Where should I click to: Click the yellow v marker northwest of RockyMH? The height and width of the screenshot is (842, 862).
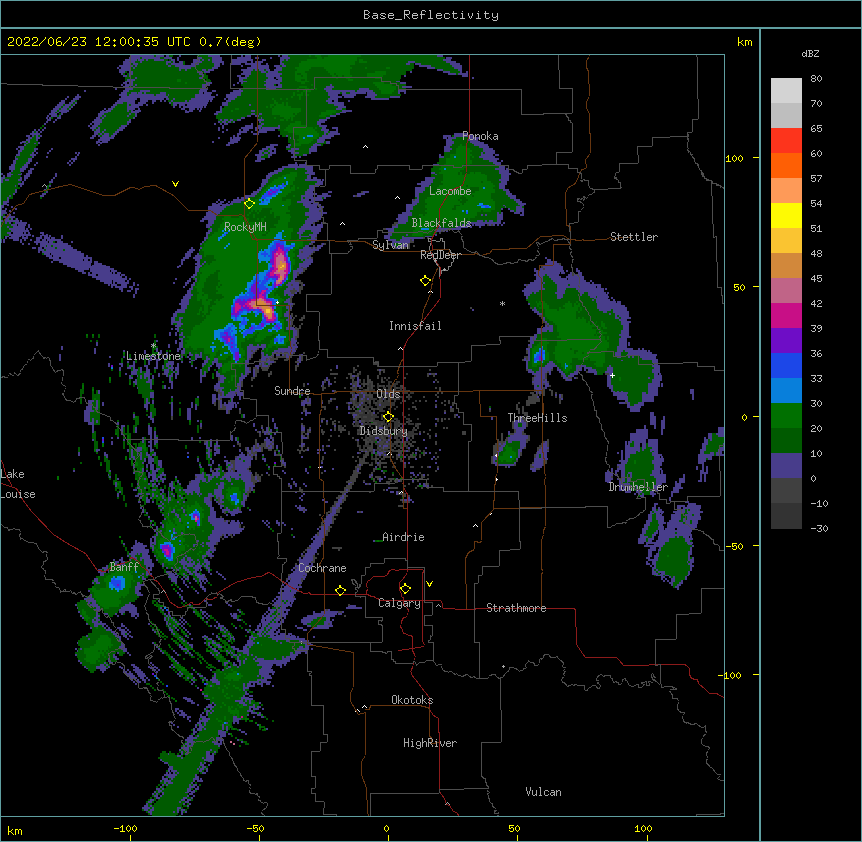click(x=175, y=184)
